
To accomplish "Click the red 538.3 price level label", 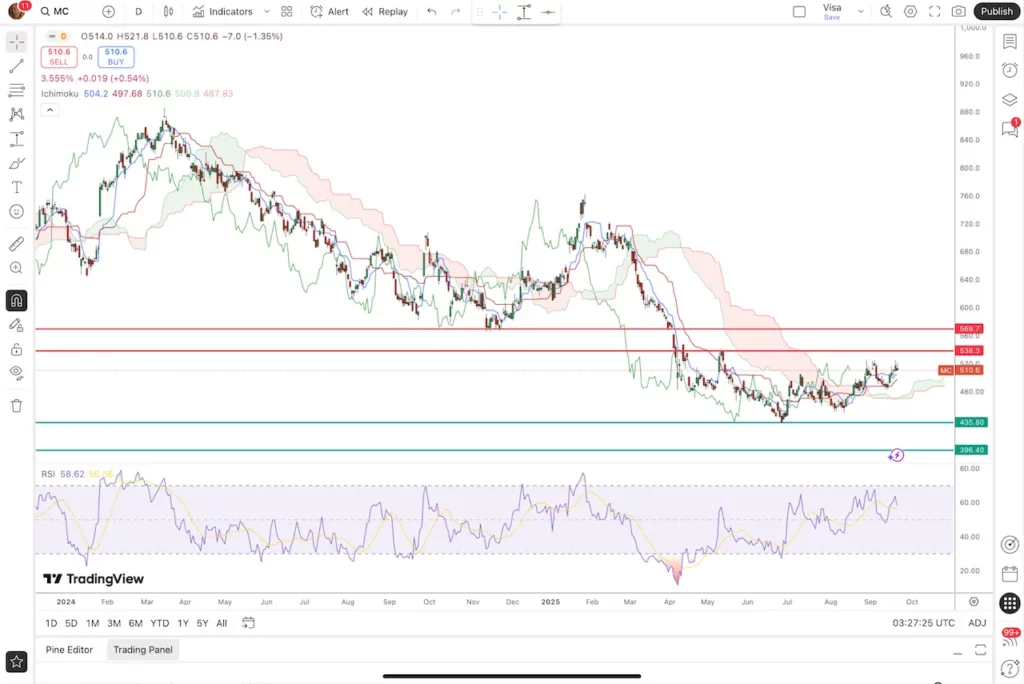I will pyautogui.click(x=970, y=351).
